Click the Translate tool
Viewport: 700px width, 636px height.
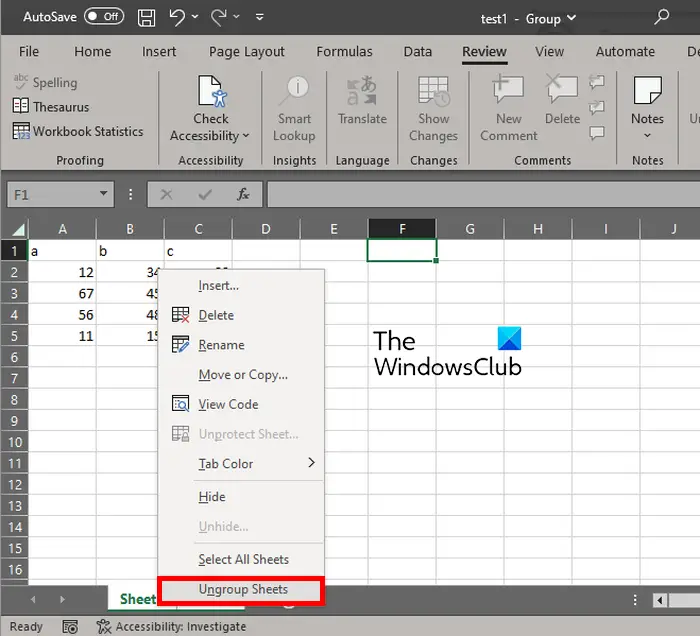(x=362, y=100)
